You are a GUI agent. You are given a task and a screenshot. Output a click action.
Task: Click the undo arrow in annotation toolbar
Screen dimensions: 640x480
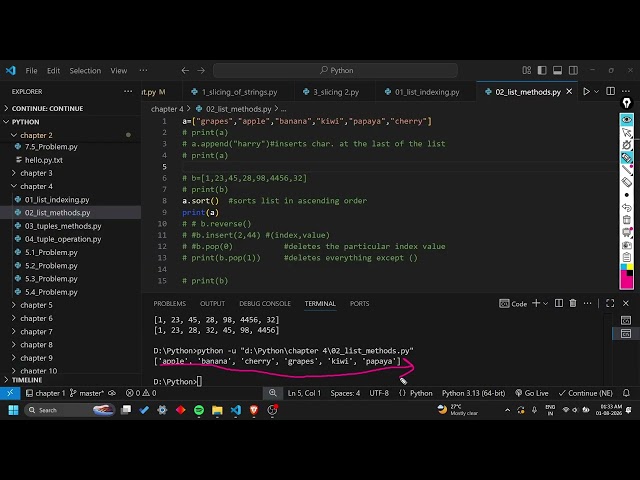tap(627, 208)
